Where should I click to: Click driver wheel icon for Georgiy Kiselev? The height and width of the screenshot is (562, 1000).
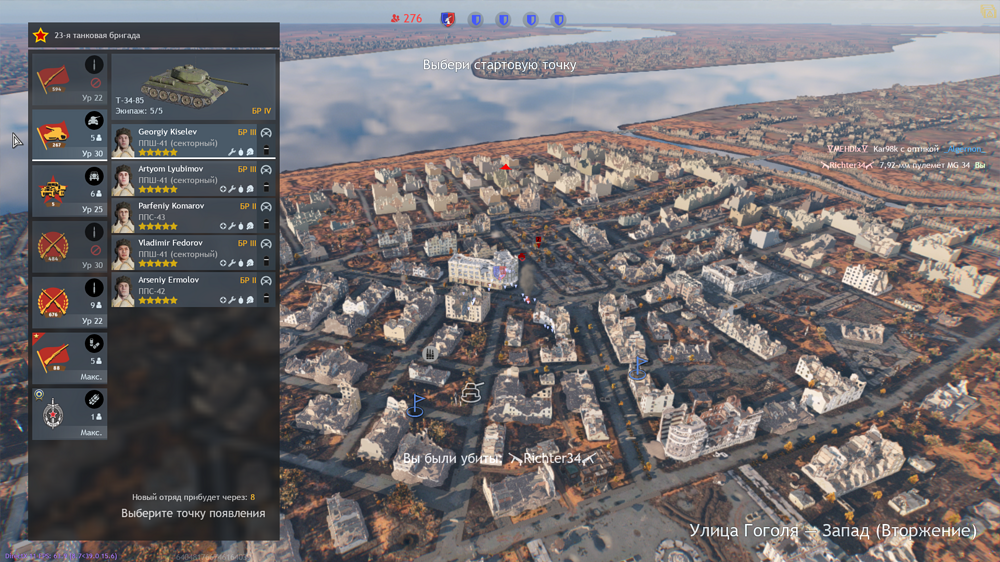click(x=266, y=133)
